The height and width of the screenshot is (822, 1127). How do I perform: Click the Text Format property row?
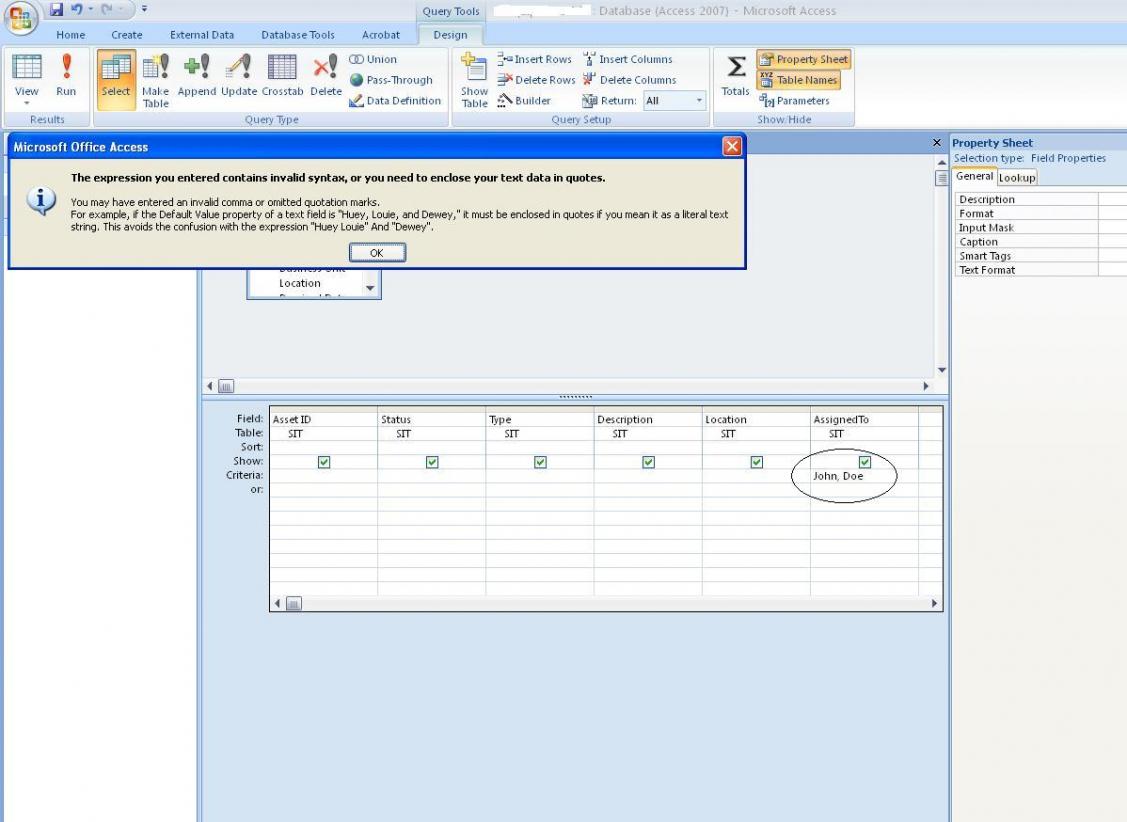(x=1040, y=270)
